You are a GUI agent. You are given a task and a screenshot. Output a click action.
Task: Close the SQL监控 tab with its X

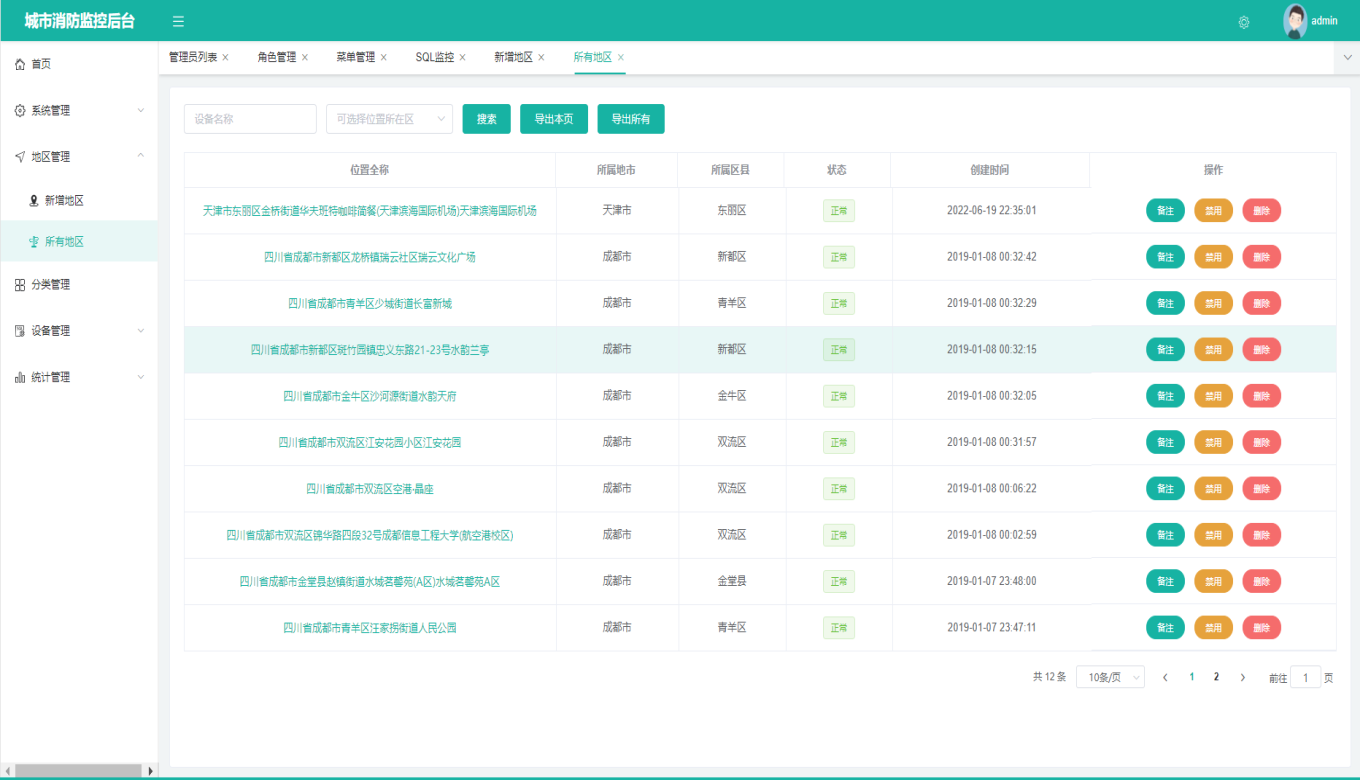(x=463, y=57)
